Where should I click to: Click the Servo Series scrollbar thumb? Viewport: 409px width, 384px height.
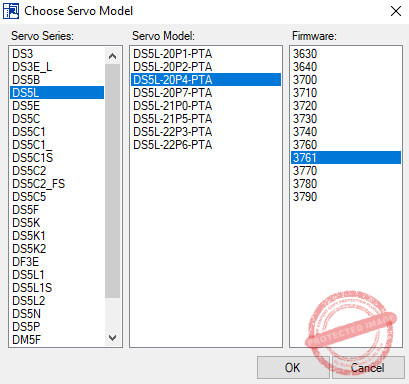[113, 181]
